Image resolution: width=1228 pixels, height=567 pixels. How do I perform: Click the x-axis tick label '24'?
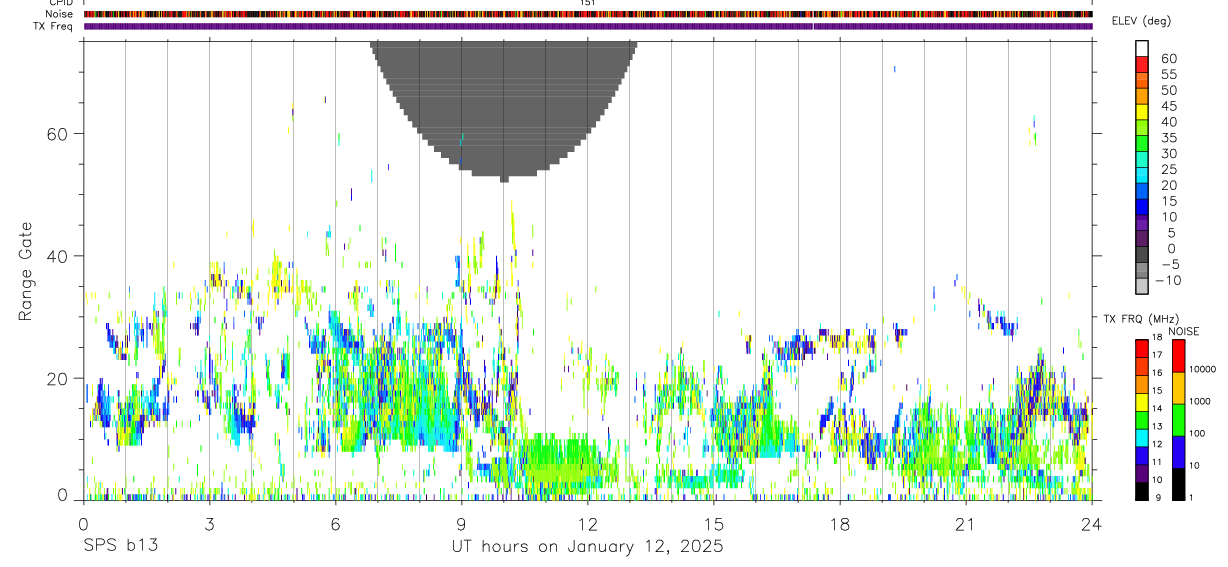pyautogui.click(x=1091, y=524)
